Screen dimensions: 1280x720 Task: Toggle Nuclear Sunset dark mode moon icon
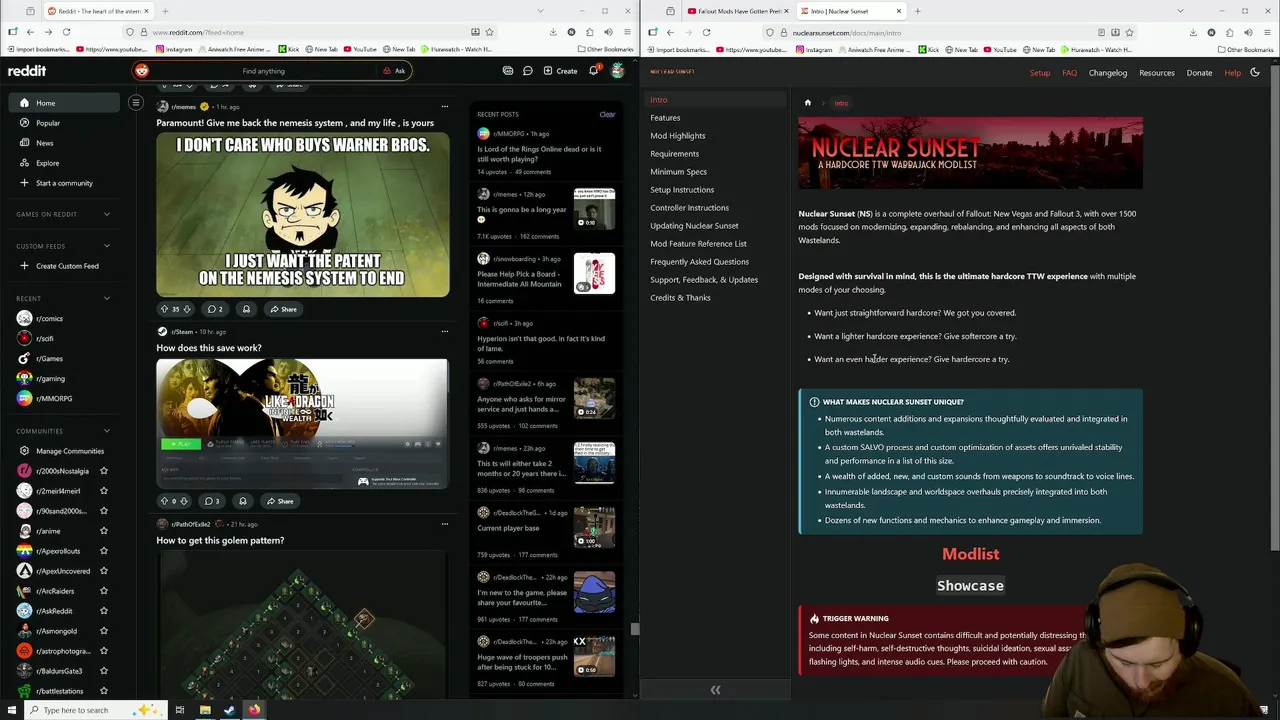tap(1255, 72)
